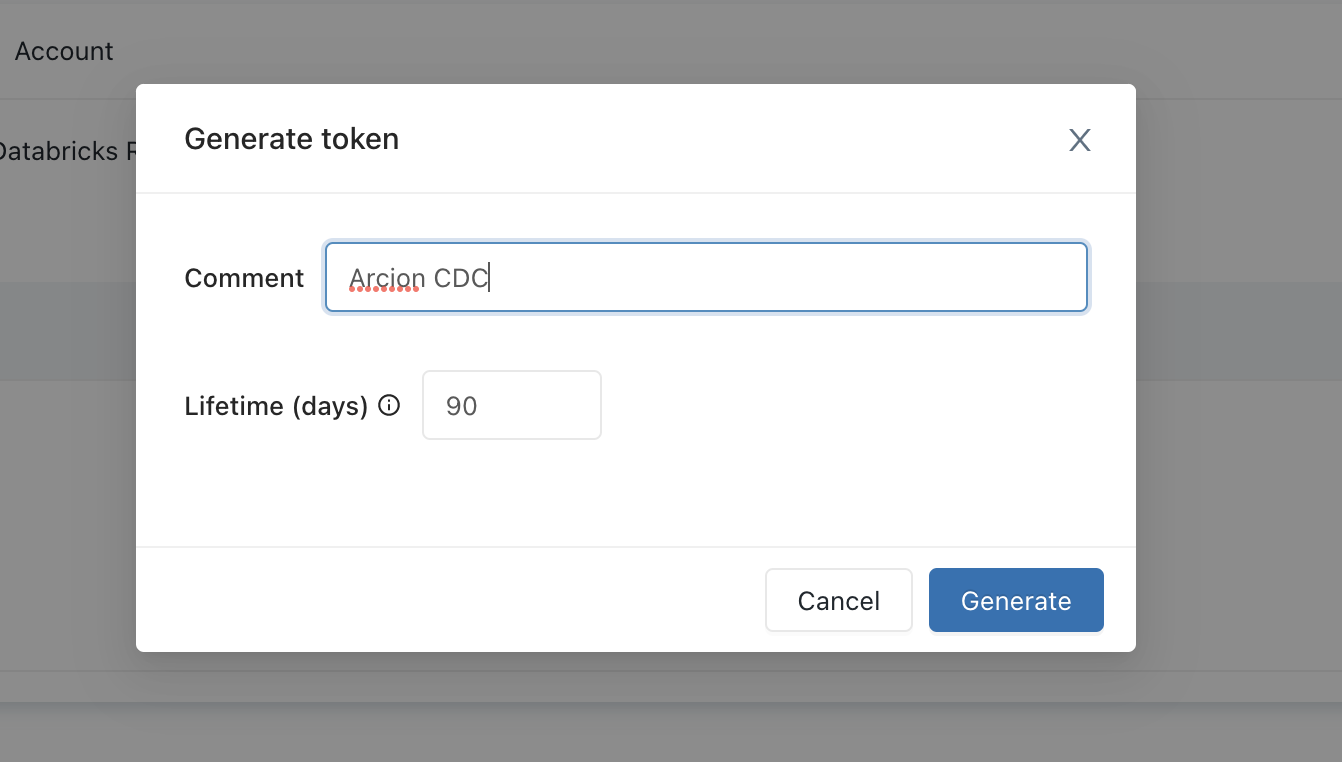Switch to the Account tab behind dialog
The height and width of the screenshot is (762, 1342).
click(x=64, y=51)
